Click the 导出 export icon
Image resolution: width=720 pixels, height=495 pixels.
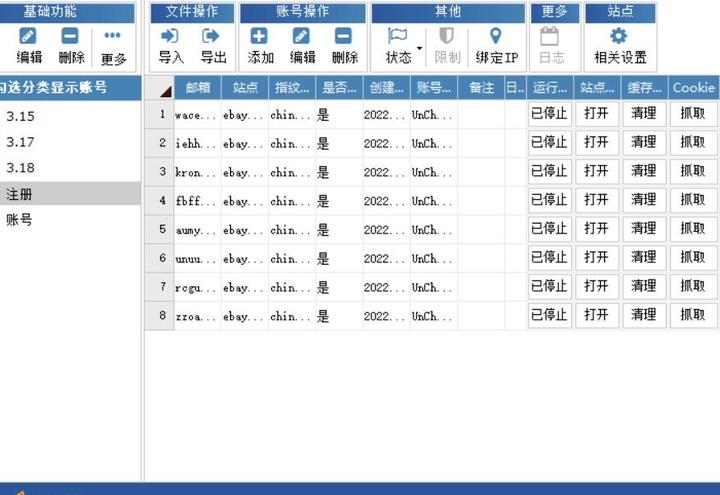coord(212,36)
